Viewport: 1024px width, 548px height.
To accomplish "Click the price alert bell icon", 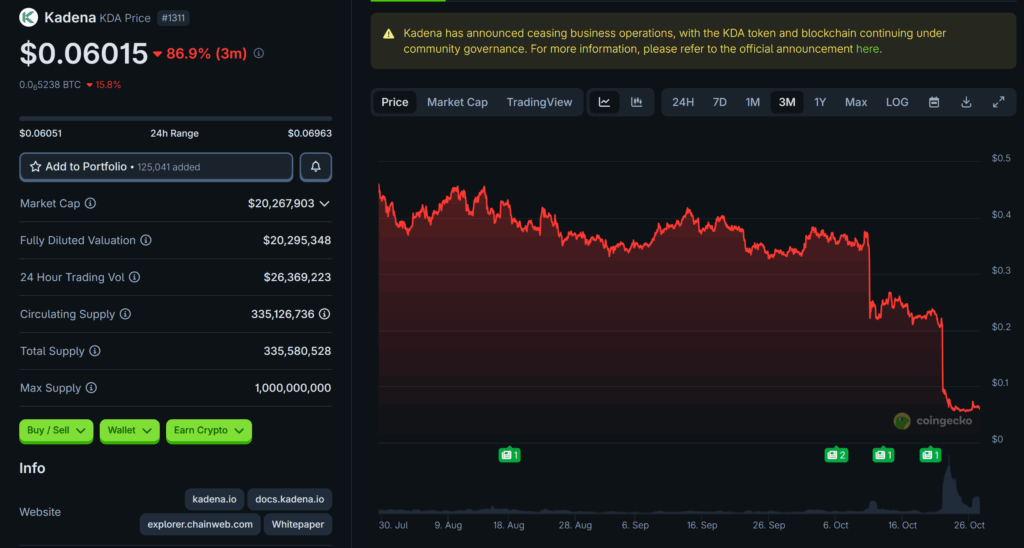I will coord(315,167).
